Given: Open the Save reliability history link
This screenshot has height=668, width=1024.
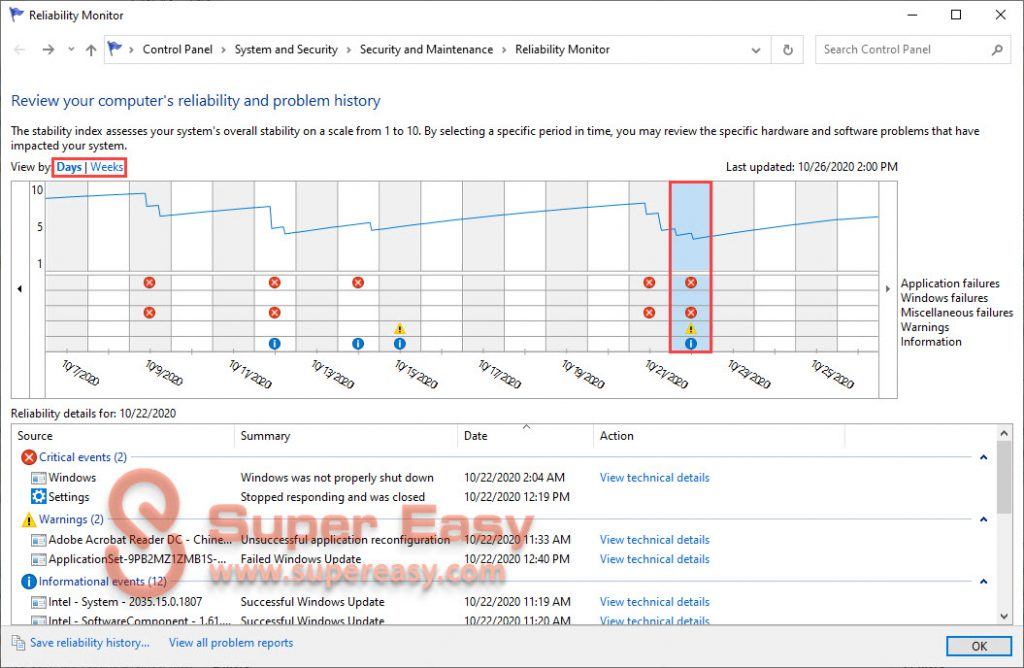Looking at the screenshot, I should (x=89, y=643).
